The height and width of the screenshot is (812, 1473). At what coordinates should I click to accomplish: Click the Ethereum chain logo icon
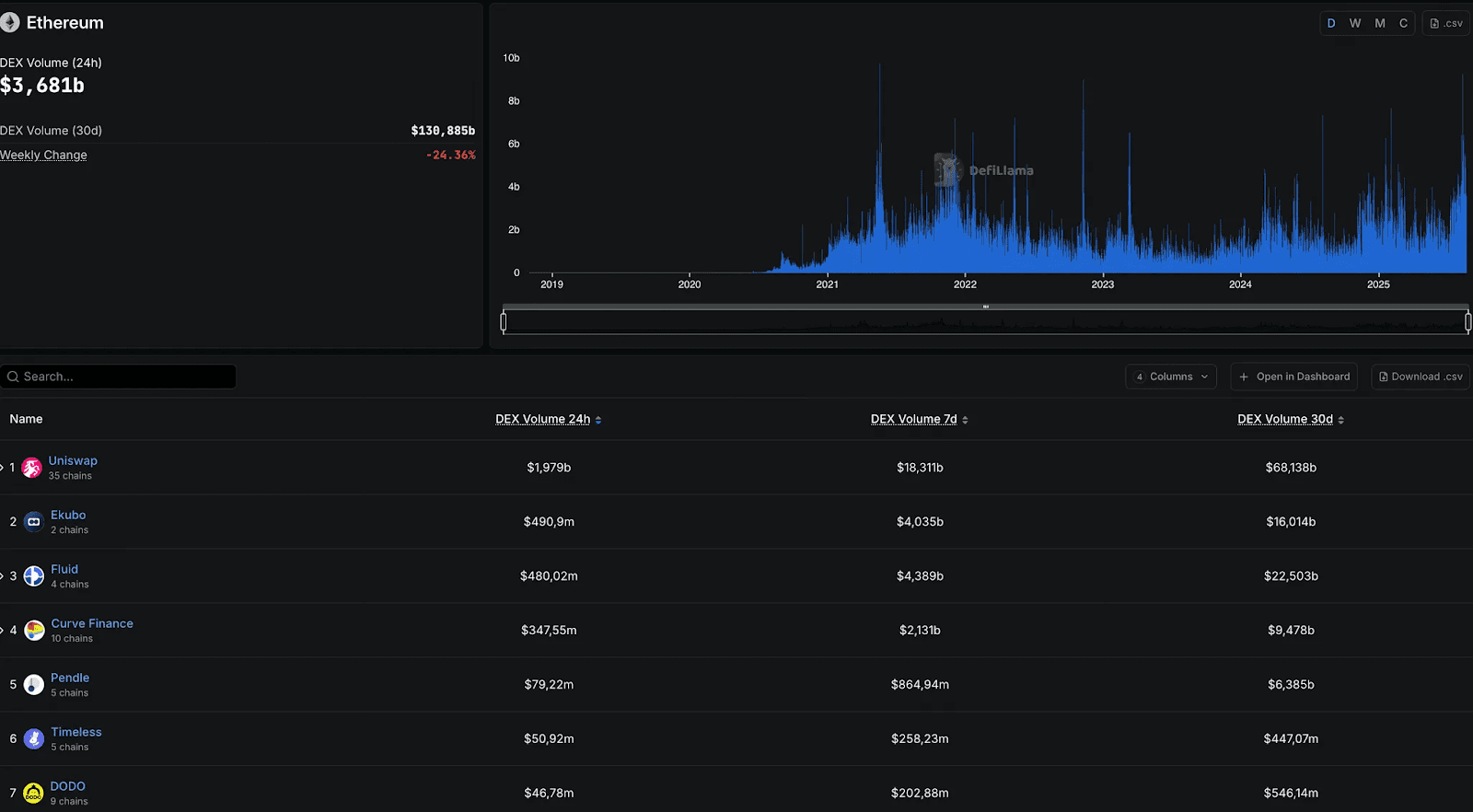(x=10, y=23)
